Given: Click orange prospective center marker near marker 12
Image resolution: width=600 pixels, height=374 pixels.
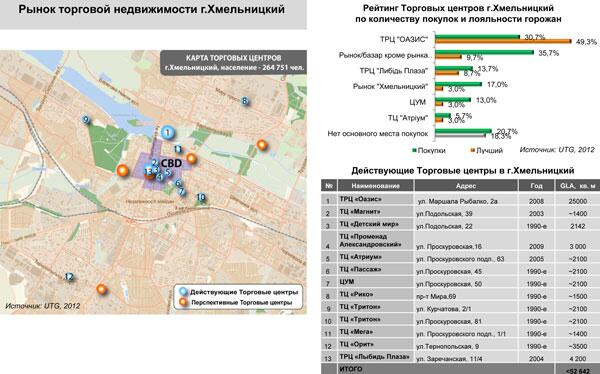Looking at the screenshot, I should 101,289.
